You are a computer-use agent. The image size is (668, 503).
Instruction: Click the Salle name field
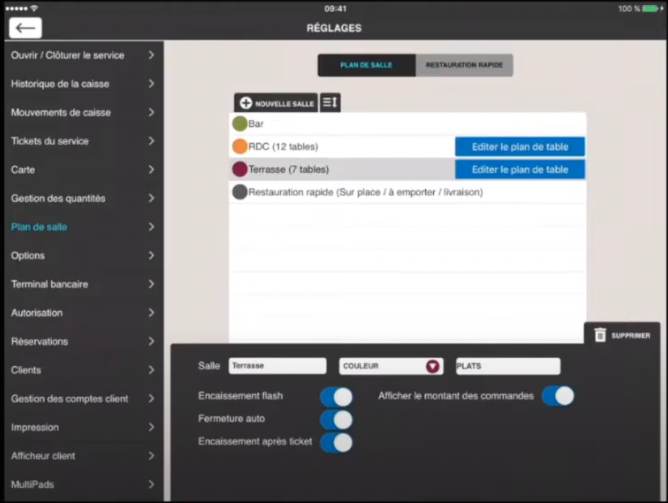point(277,366)
